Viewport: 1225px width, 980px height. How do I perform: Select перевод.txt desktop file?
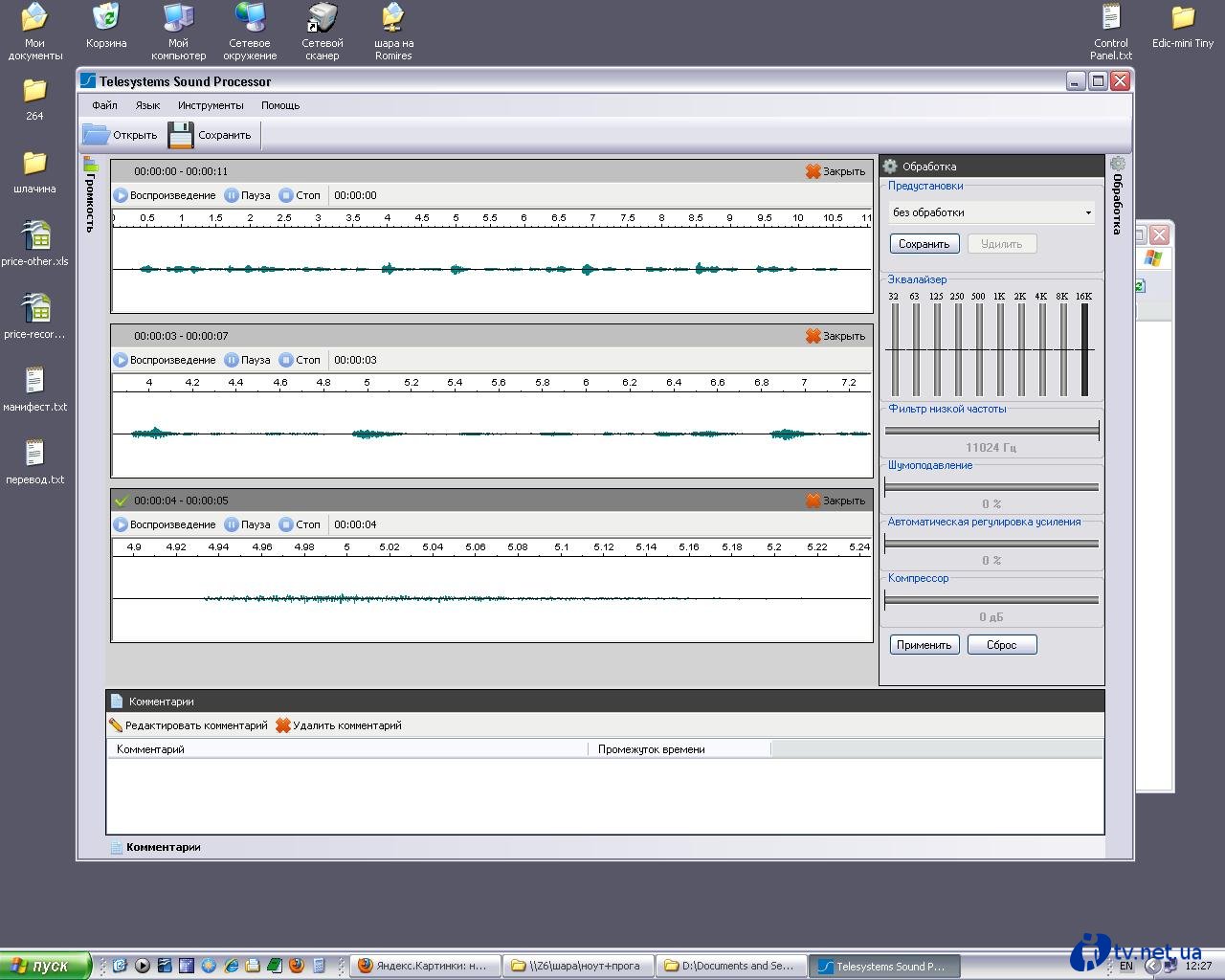tap(35, 462)
